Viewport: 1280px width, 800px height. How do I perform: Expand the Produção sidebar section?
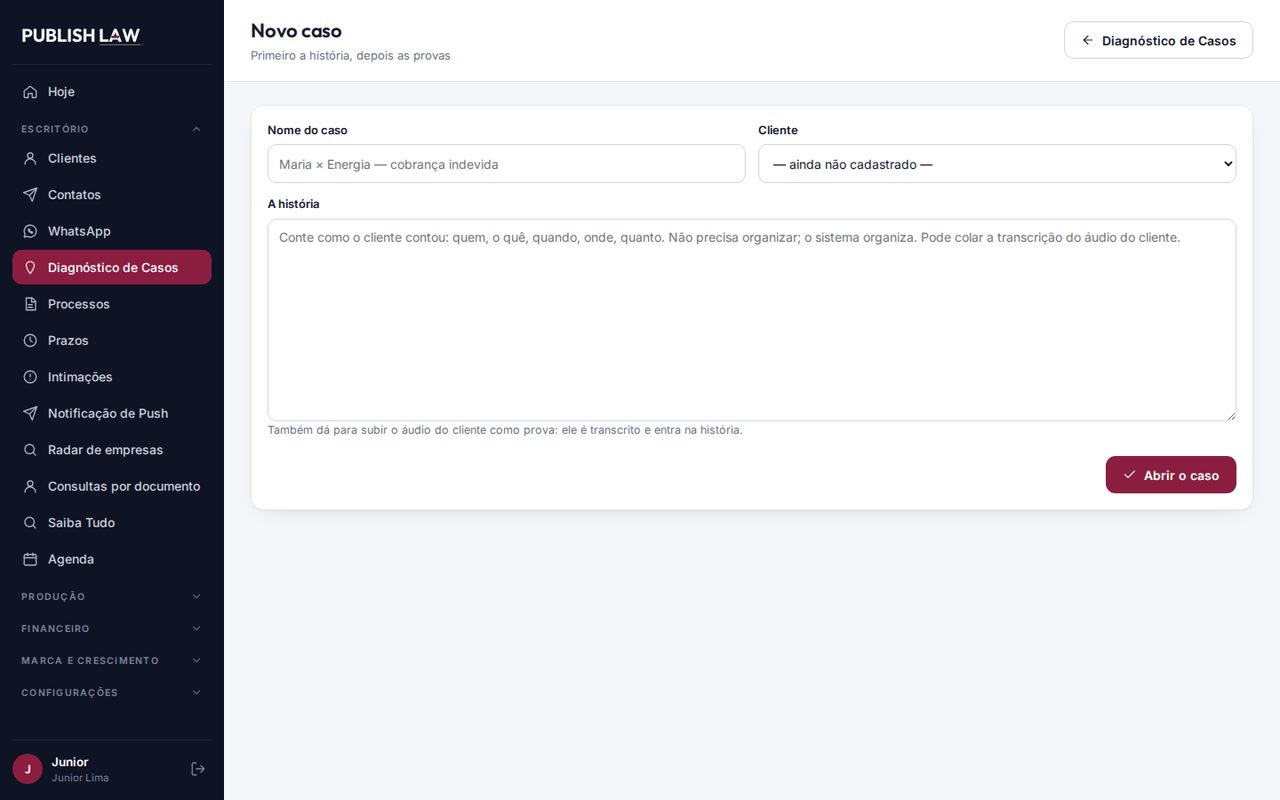(112, 597)
